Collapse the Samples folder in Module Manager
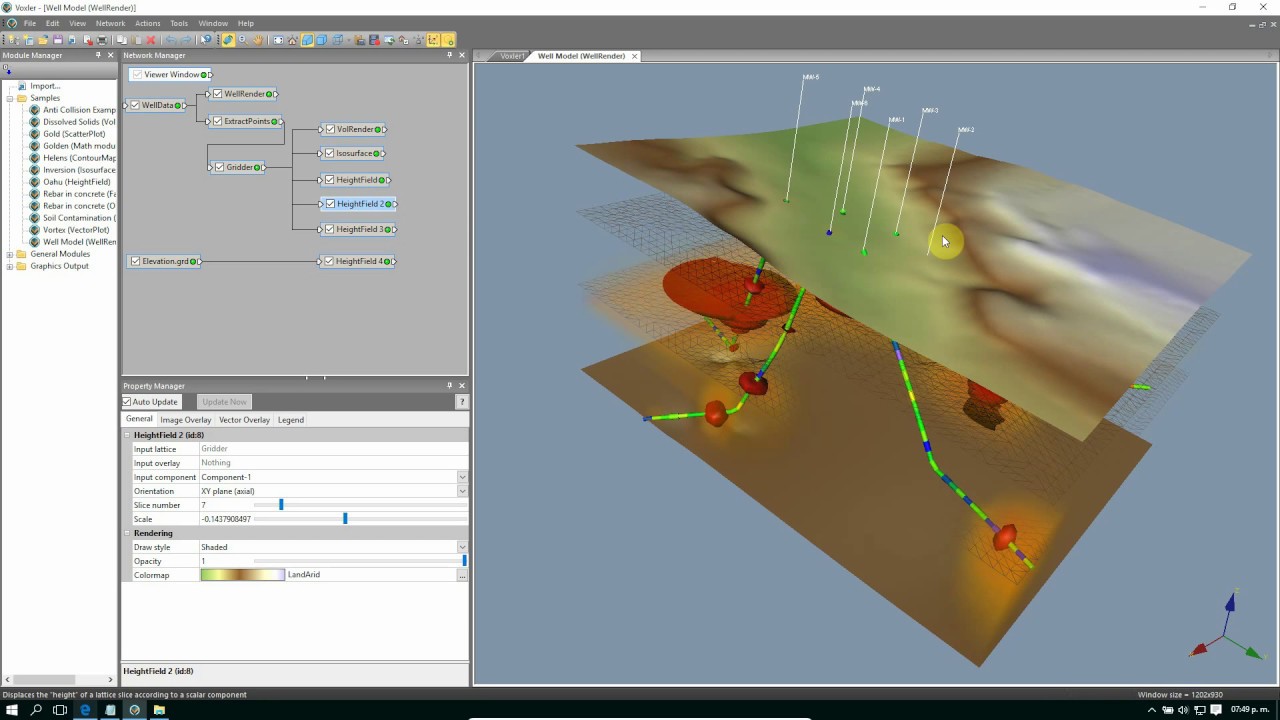1280x720 pixels. point(10,98)
